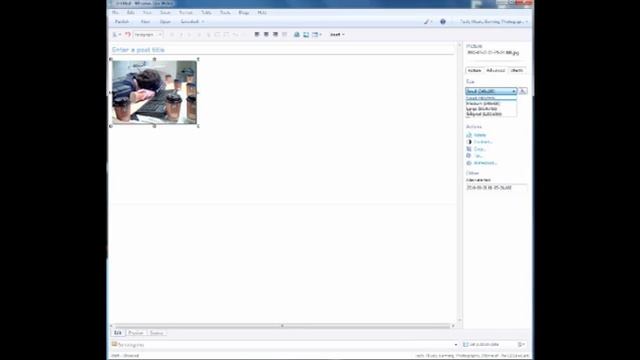Image resolution: width=640 pixels, height=360 pixels.
Task: Open the File menu
Action: (116, 13)
